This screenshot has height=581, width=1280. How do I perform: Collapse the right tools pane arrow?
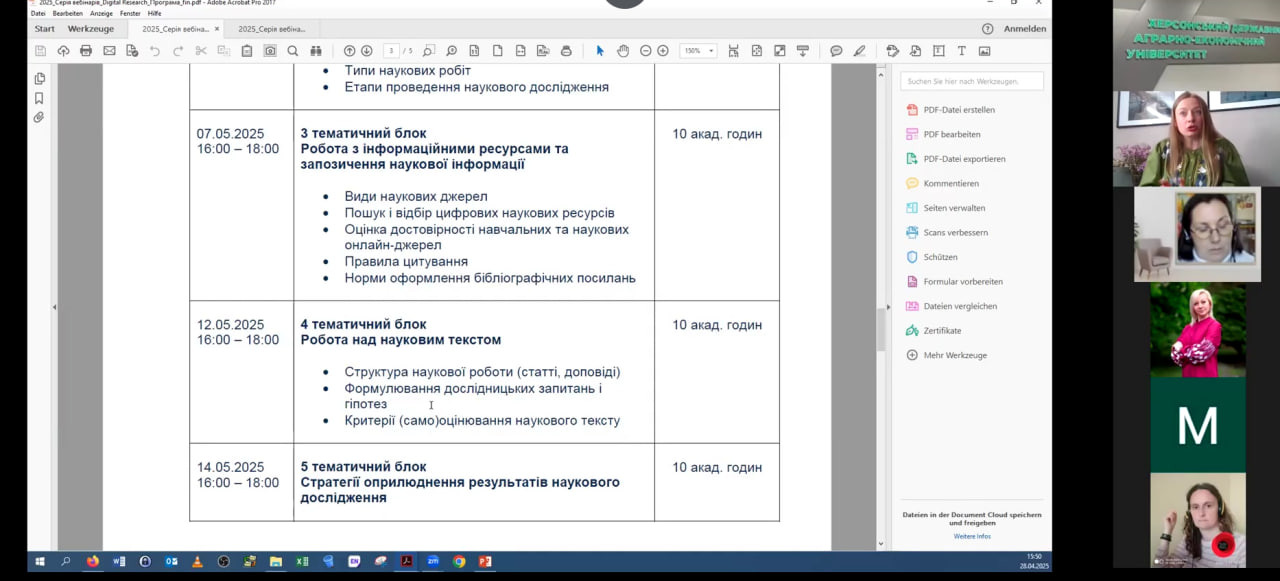(x=888, y=307)
